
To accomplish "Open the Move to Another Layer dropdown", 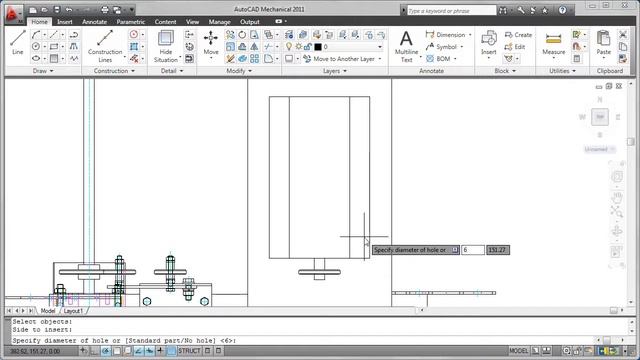I will coord(380,59).
